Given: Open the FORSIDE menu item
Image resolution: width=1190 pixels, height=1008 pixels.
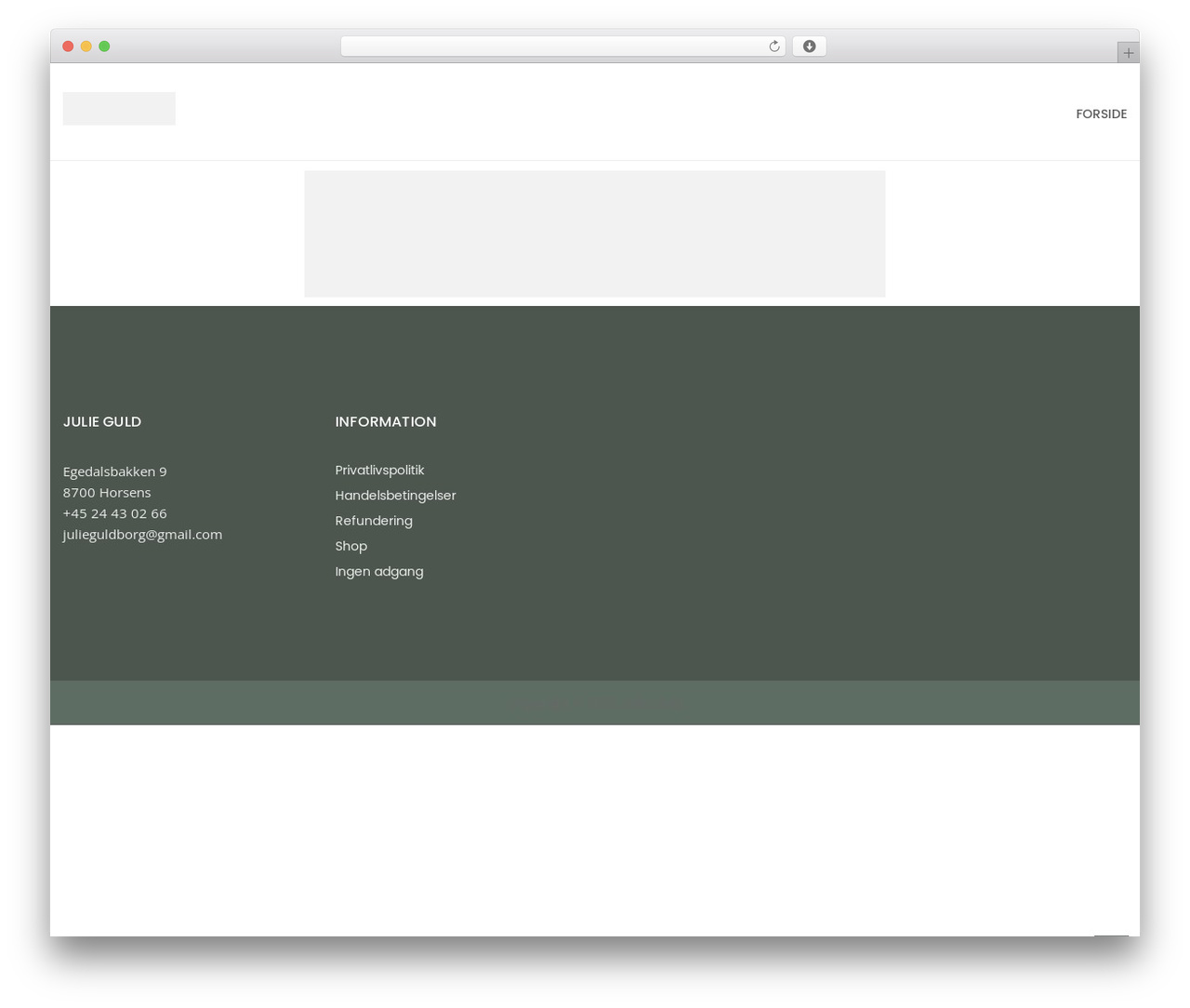Looking at the screenshot, I should pos(1101,113).
